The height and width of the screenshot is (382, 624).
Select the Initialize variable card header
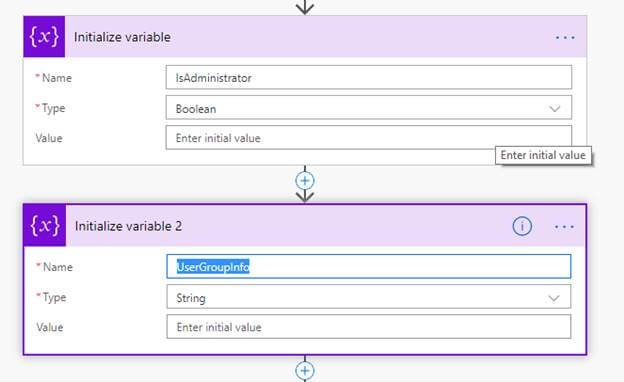click(x=305, y=37)
